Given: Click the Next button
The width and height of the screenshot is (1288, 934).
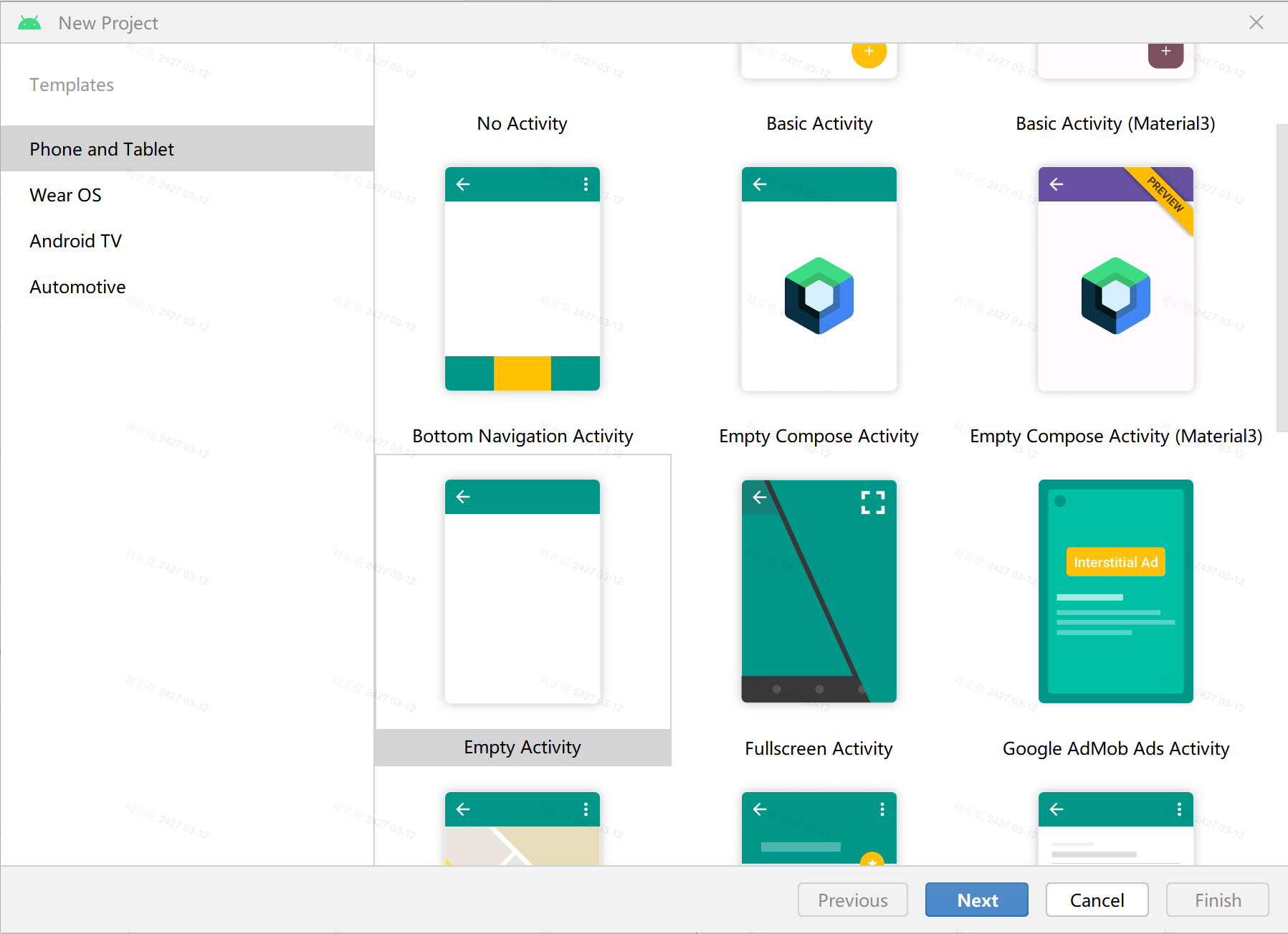Looking at the screenshot, I should (x=976, y=900).
